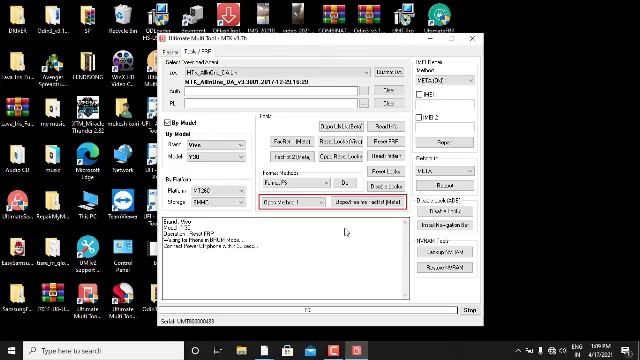Open the Windows Start menu
The image size is (640, 360).
point(11,351)
